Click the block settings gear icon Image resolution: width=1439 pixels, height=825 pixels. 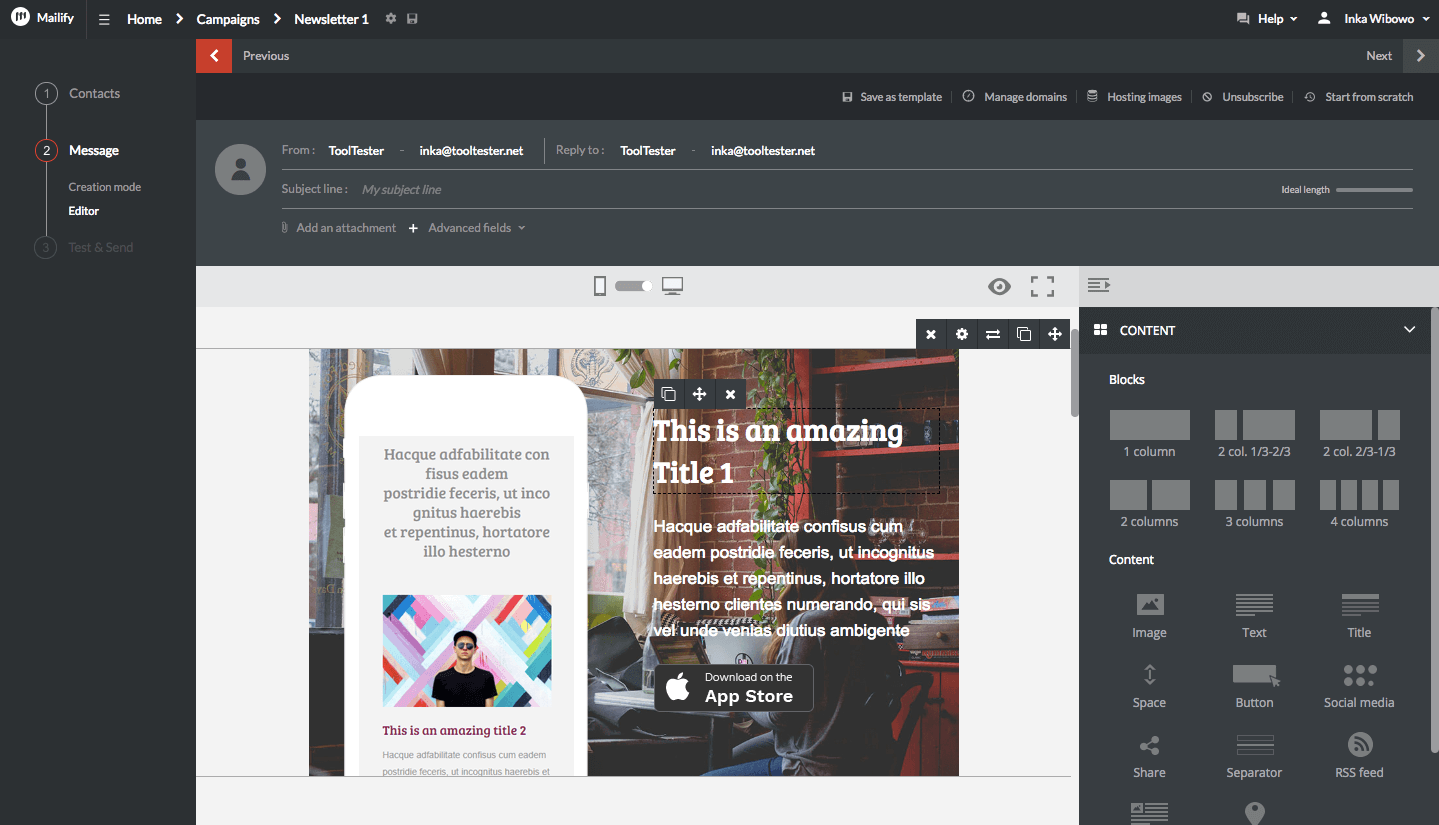pos(961,334)
